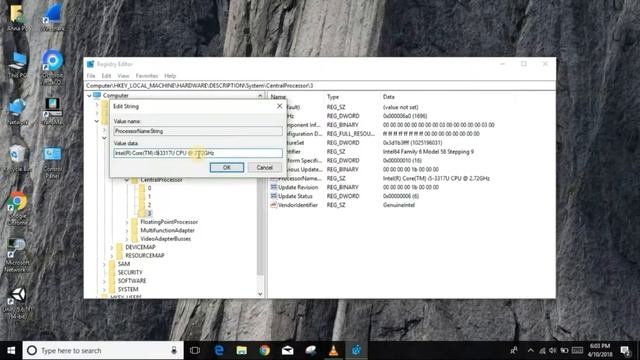Image resolution: width=640 pixels, height=360 pixels.
Task: Open the taskbar clock and date
Action: (x=600, y=351)
